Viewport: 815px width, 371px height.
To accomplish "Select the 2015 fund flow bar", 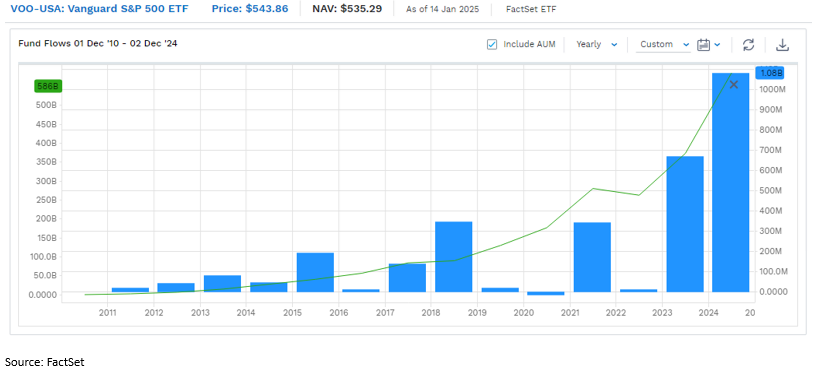I will 315,272.
